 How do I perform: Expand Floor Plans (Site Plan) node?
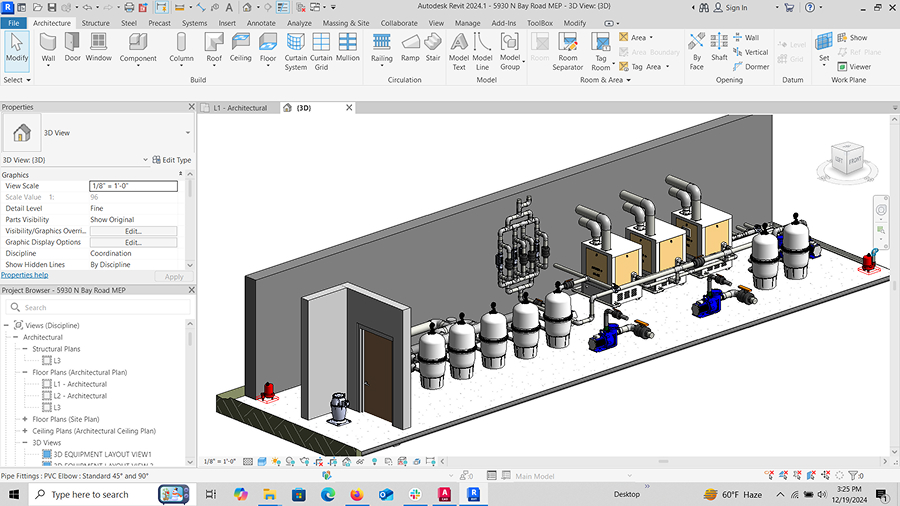[25, 419]
